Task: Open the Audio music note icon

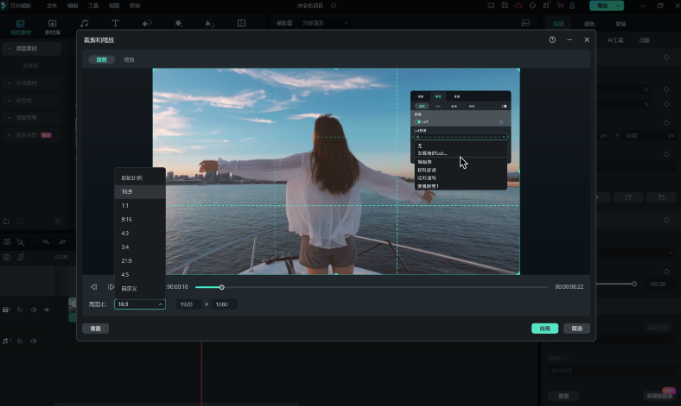Action: tap(84, 22)
